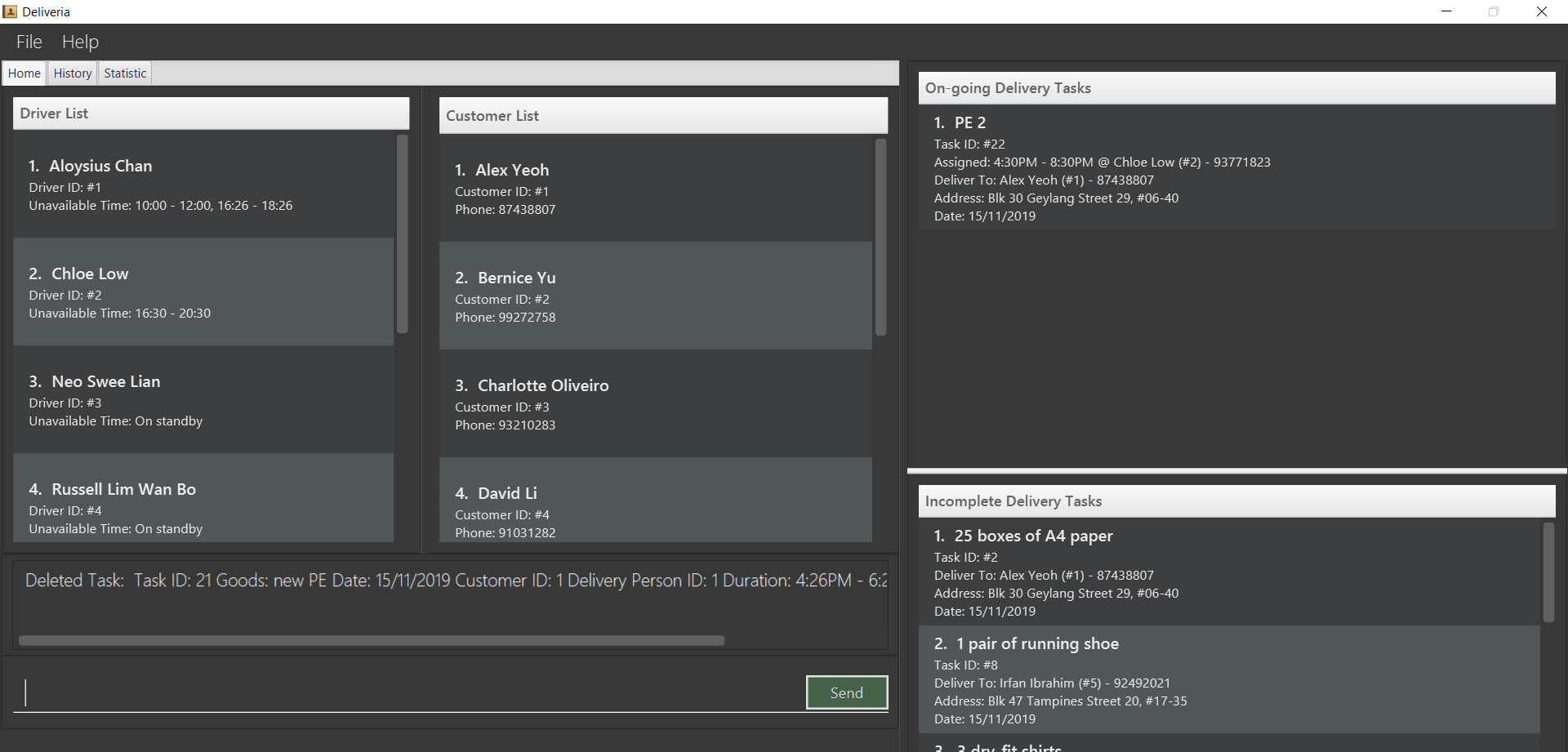Select customer Charlotte Oliveiro
The height and width of the screenshot is (752, 1568).
tap(656, 403)
